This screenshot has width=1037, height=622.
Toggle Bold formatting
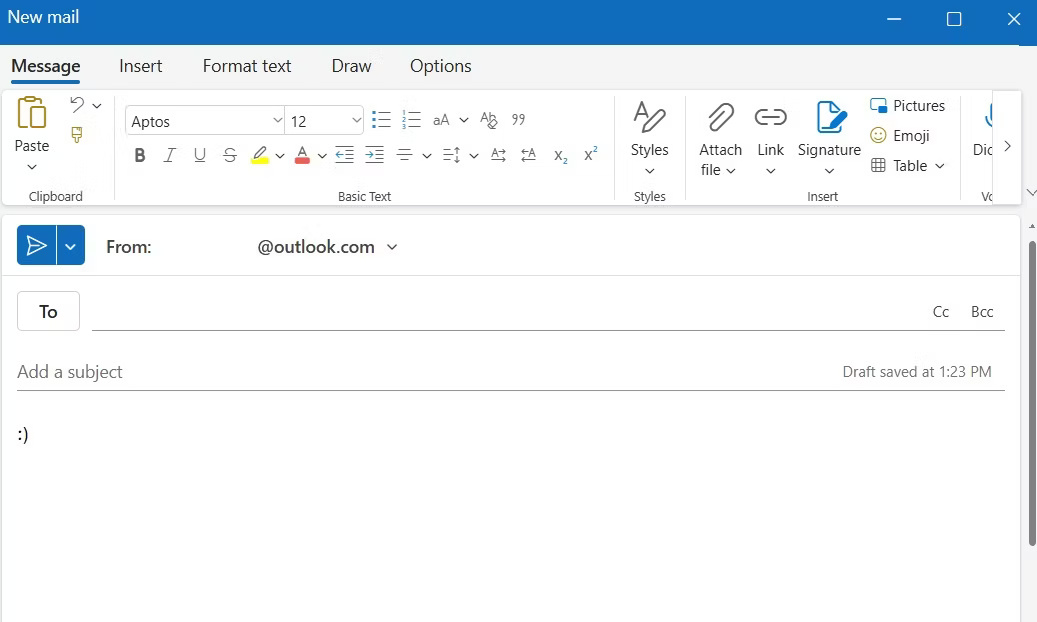[x=140, y=156]
